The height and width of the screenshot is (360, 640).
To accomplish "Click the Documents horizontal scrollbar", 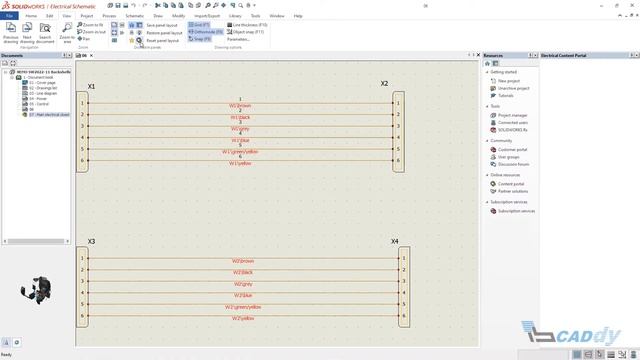I will coord(36,241).
